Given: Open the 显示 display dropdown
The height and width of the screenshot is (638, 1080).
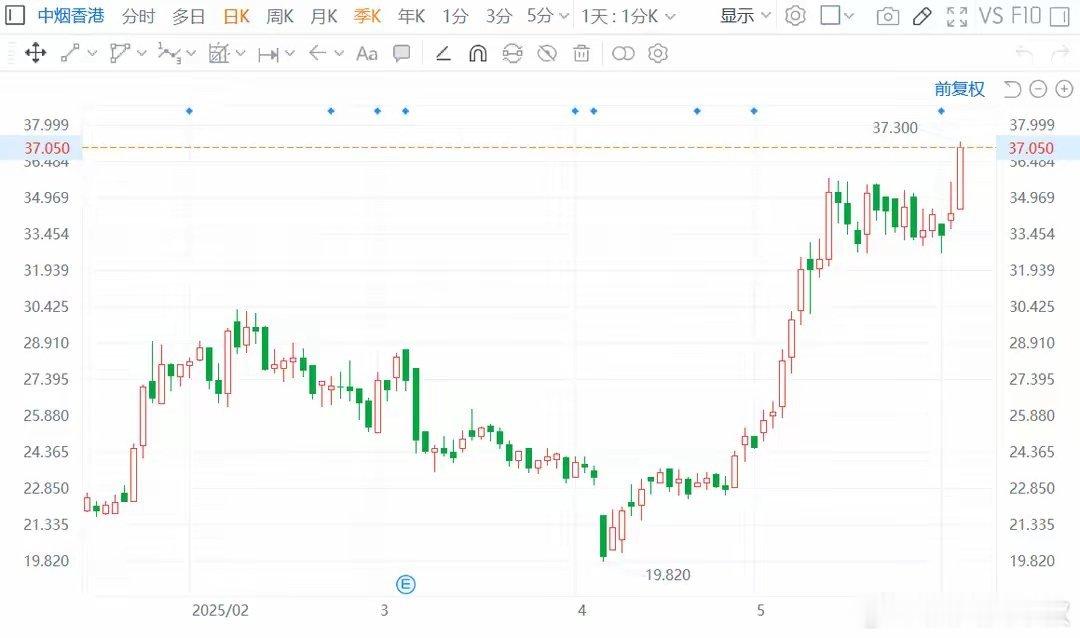Looking at the screenshot, I should pos(745,16).
